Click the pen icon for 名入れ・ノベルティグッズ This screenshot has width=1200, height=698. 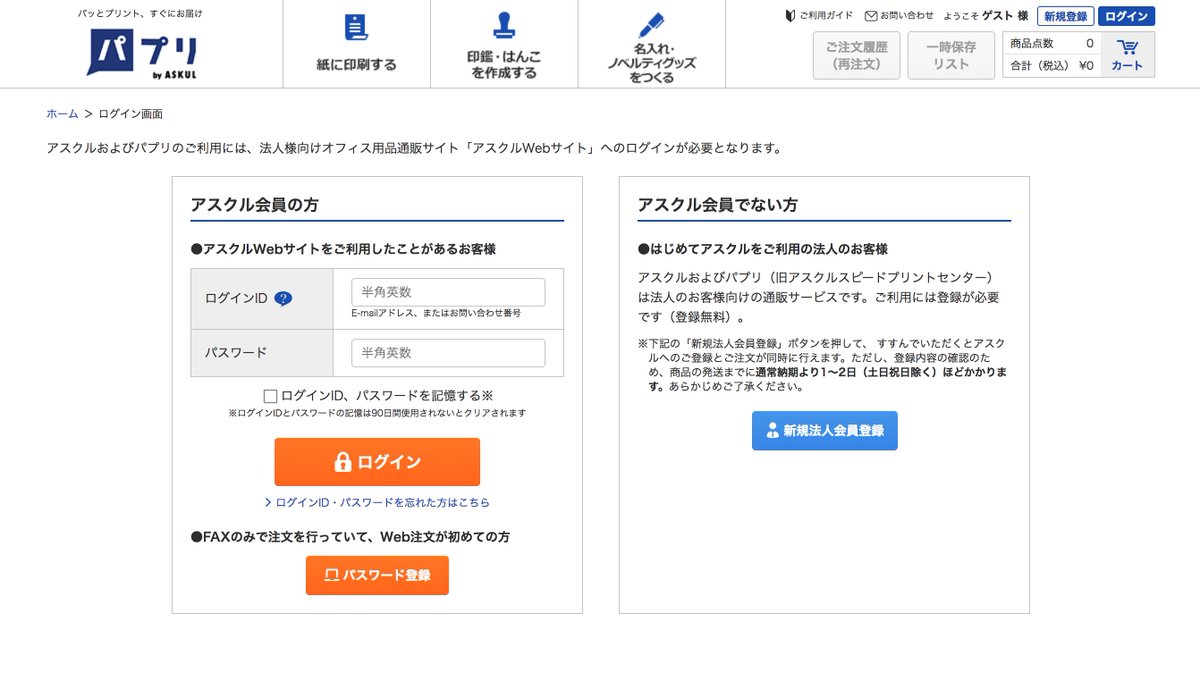[651, 25]
